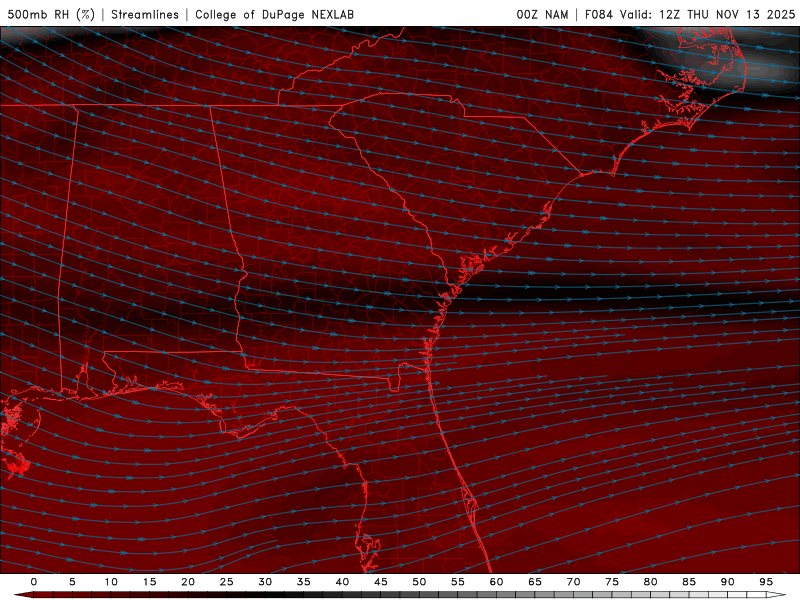The height and width of the screenshot is (600, 800).
Task: Click the "40" label on the color scale
Action: pos(342,582)
